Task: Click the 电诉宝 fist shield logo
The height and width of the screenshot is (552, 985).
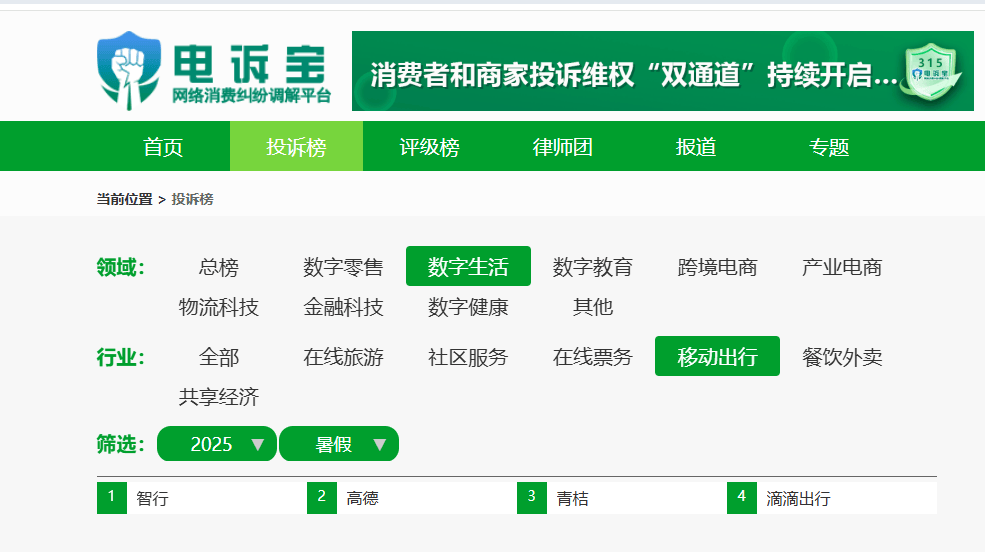Action: pyautogui.click(x=127, y=70)
